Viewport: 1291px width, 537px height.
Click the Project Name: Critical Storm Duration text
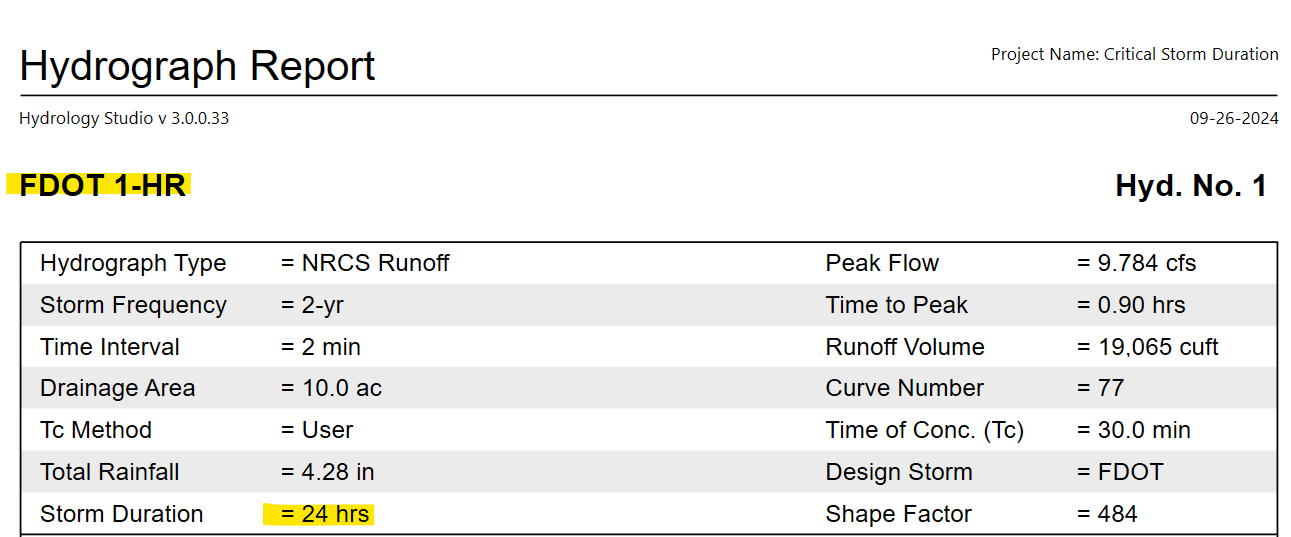1134,54
